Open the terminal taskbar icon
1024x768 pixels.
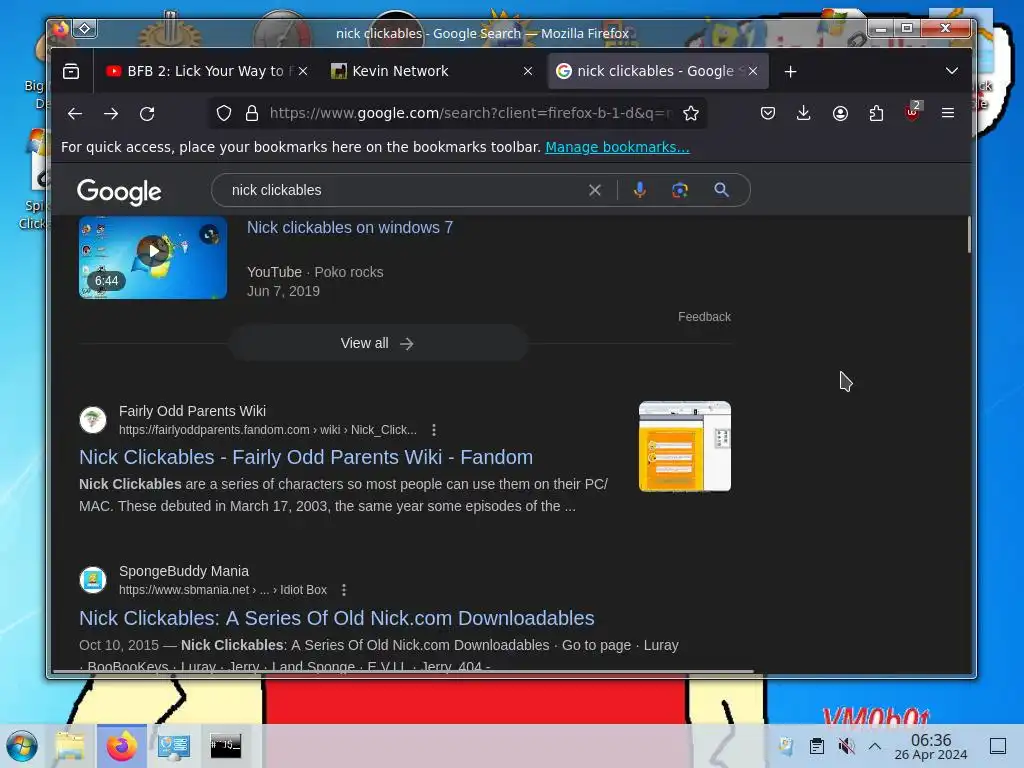click(x=225, y=746)
